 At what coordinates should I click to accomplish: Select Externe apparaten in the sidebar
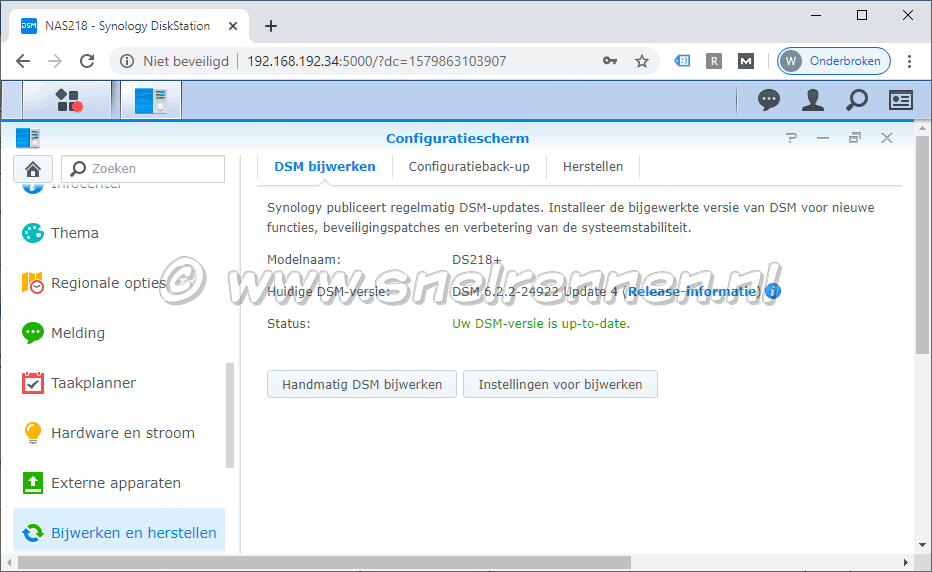(119, 483)
